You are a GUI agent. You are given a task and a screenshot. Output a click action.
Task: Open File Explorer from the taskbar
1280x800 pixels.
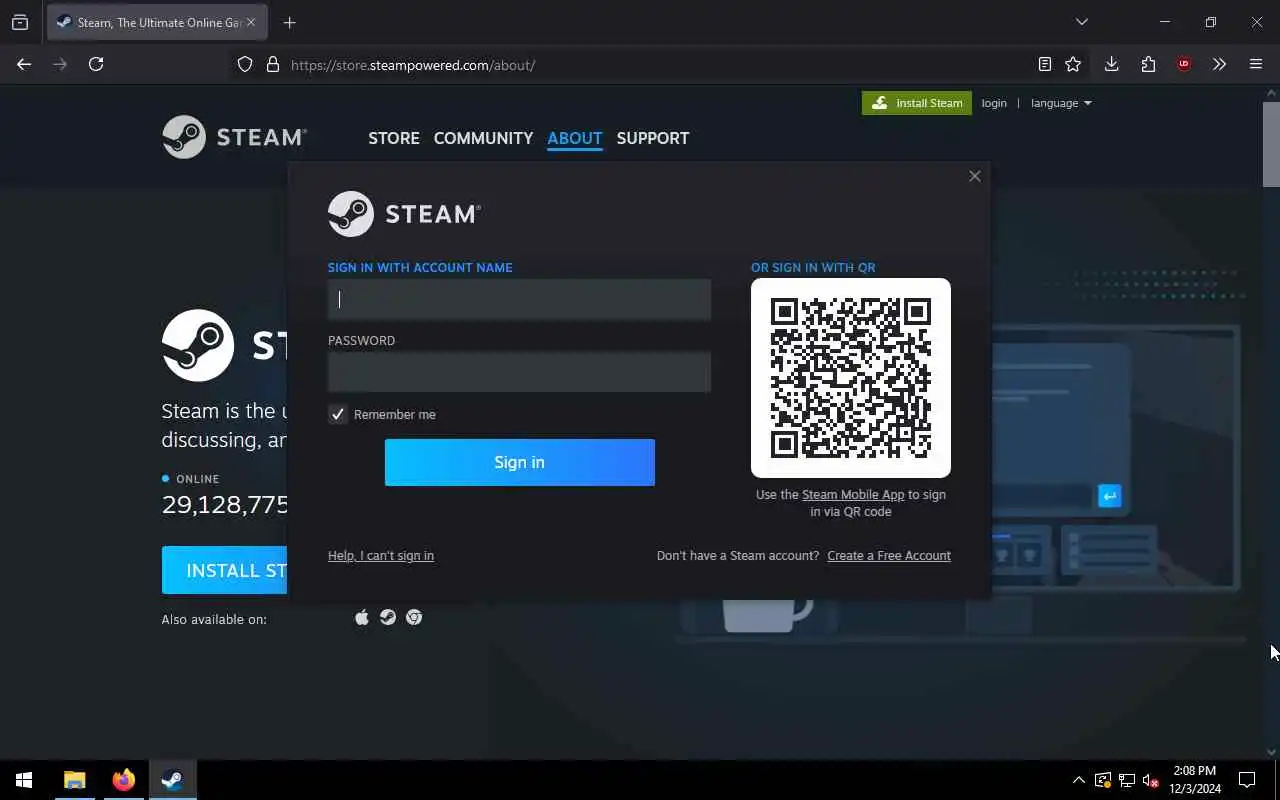click(75, 780)
